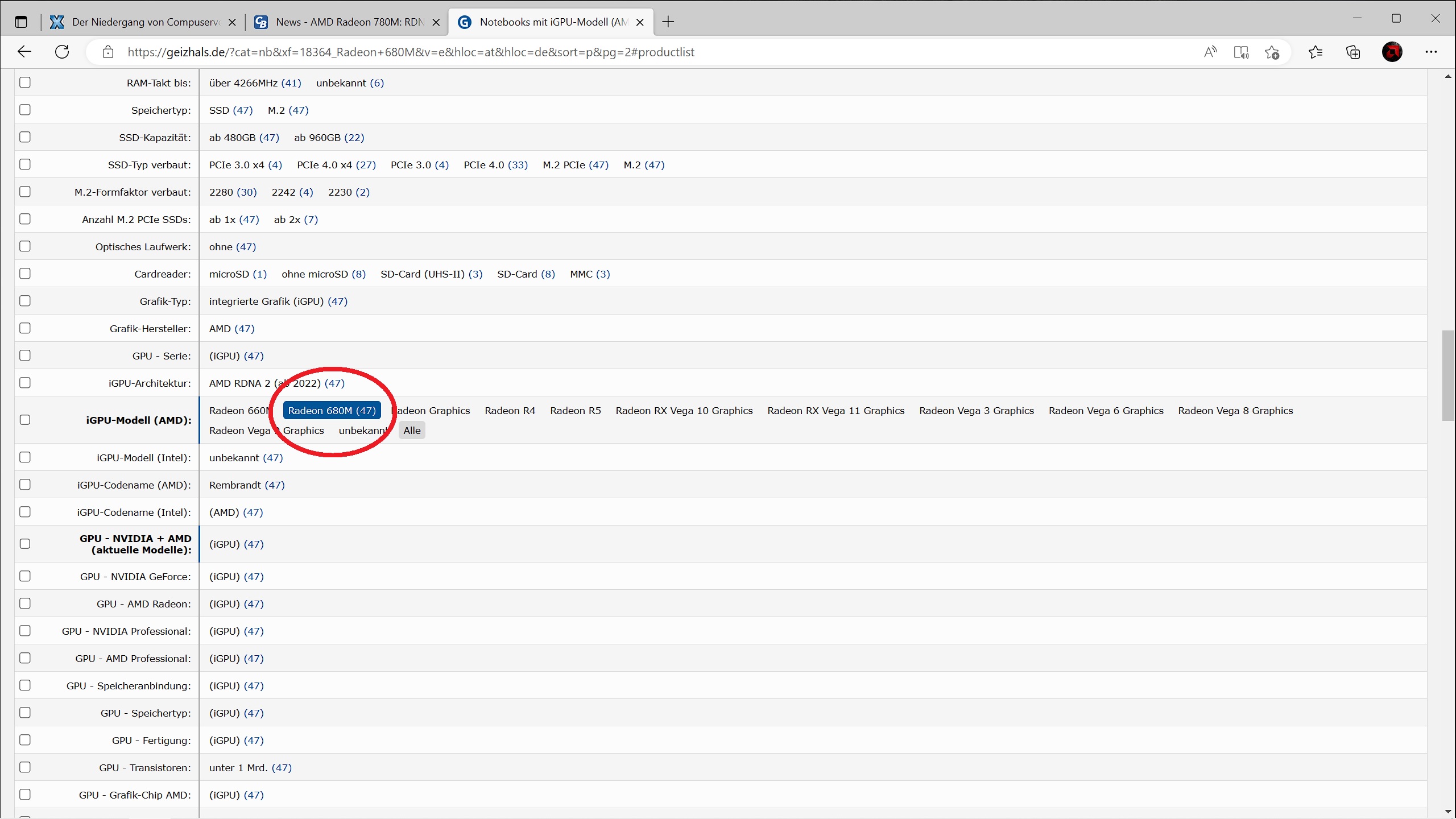Image resolution: width=1456 pixels, height=819 pixels.
Task: Open the tab actions menu icon
Action: pos(21,22)
